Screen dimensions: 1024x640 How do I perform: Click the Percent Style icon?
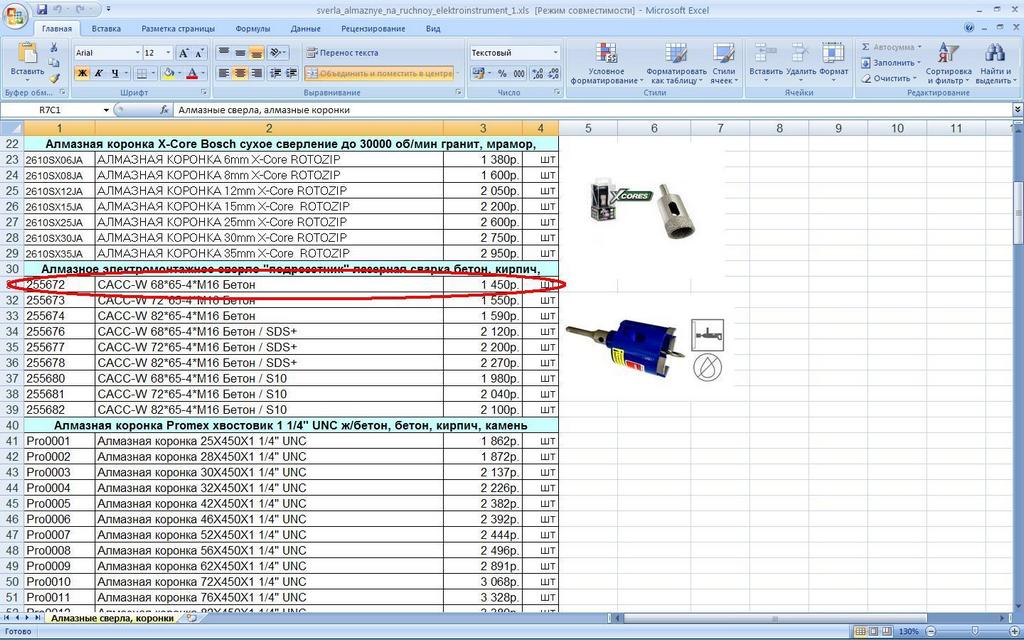tap(502, 73)
